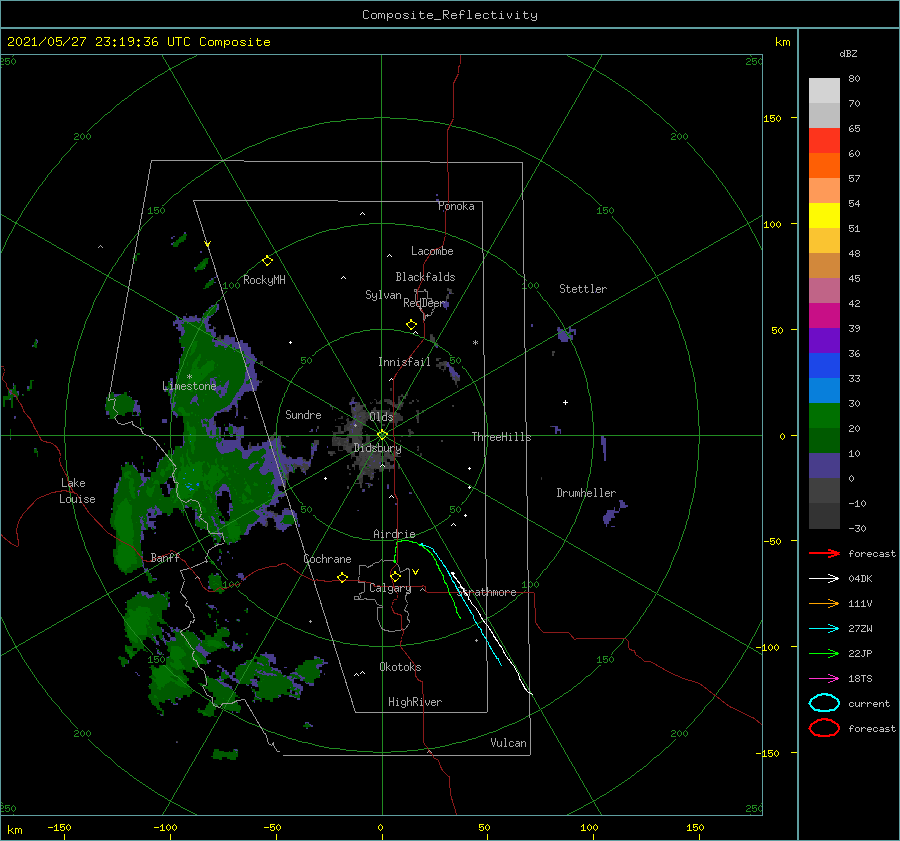
Task: Click the 51 dBZ yellow color swatch
Action: click(824, 216)
